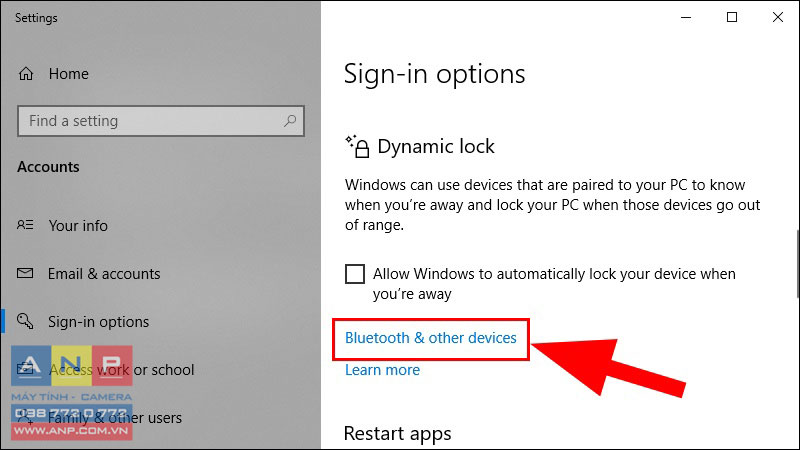Screen dimensions: 800x450
Task: Open Your info page
Action: tap(78, 226)
